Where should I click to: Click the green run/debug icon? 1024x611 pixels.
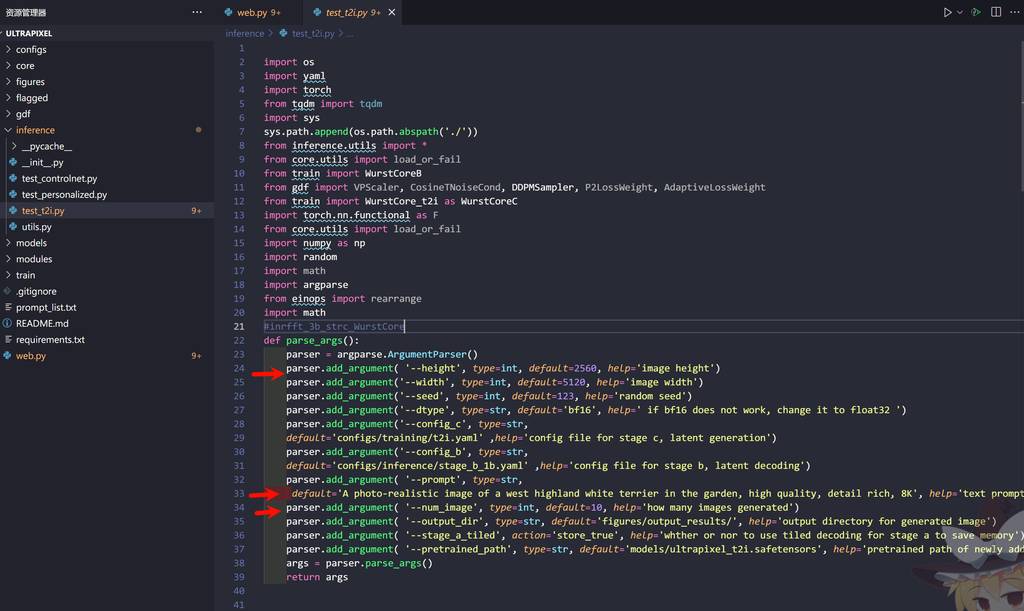(x=975, y=12)
